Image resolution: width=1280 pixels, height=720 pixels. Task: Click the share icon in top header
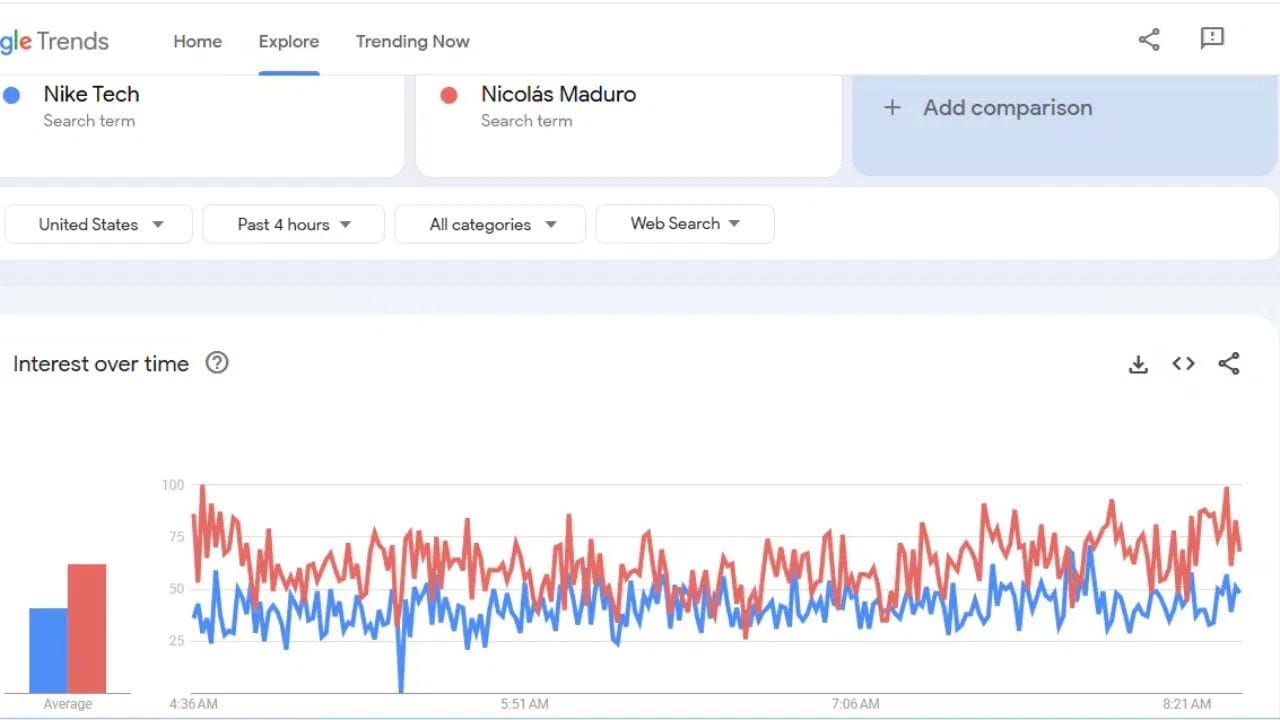(x=1149, y=40)
